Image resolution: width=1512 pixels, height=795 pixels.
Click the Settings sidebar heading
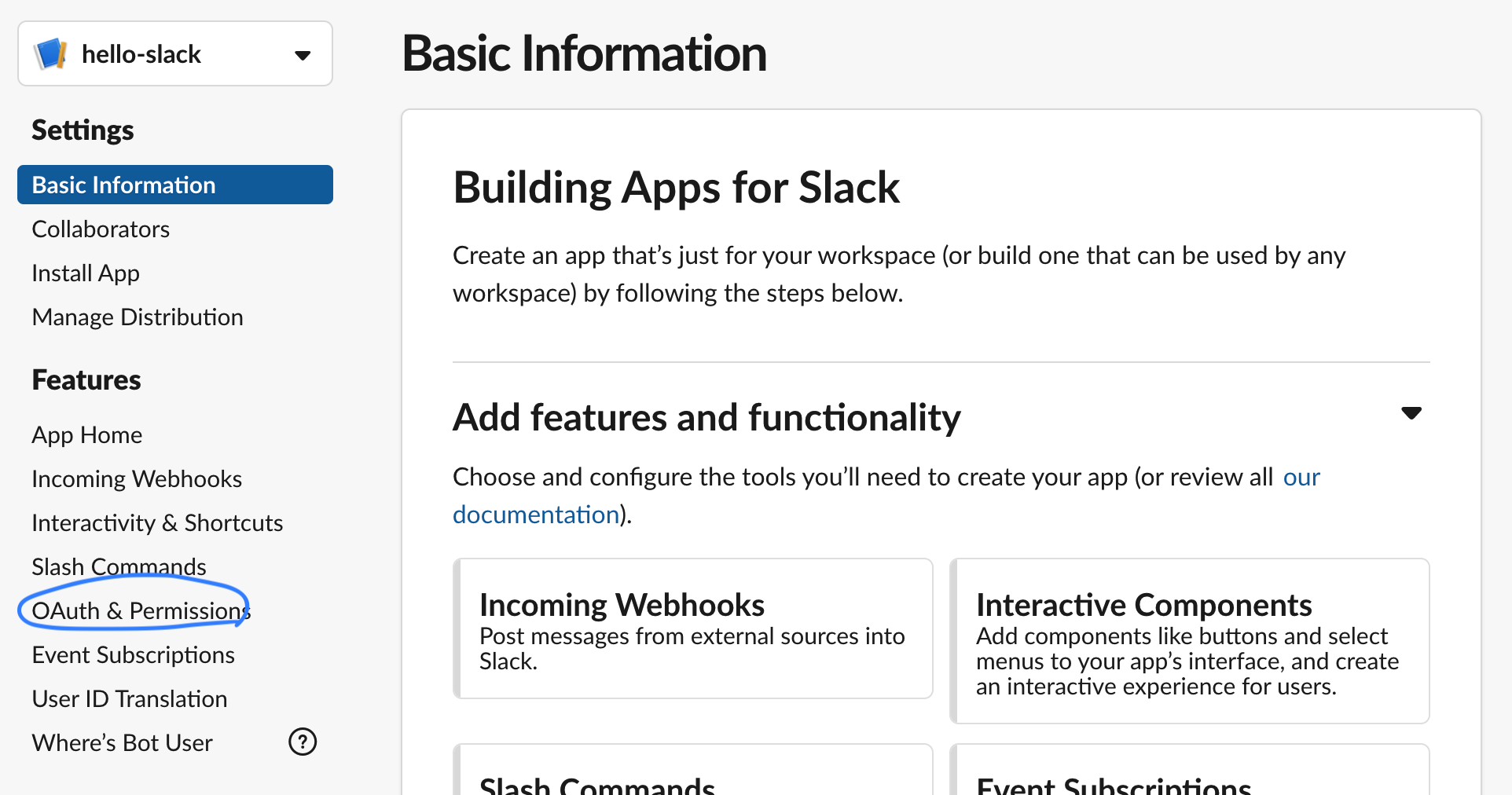click(x=83, y=130)
